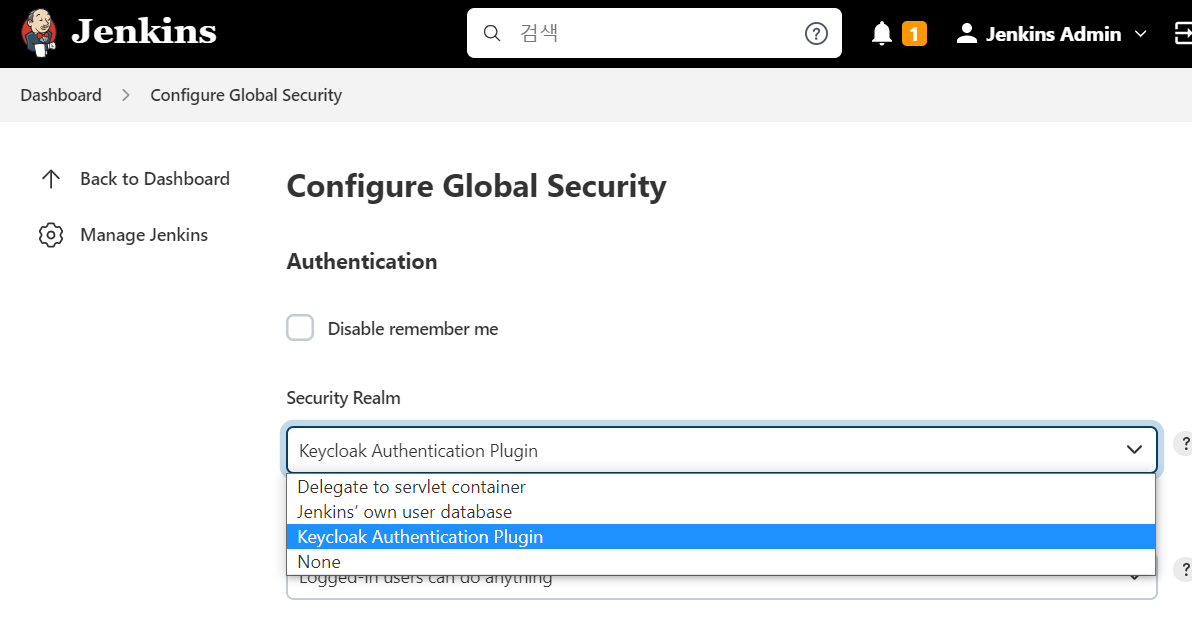Choose Jenkins' own user database option
1192x624 pixels.
click(x=404, y=512)
